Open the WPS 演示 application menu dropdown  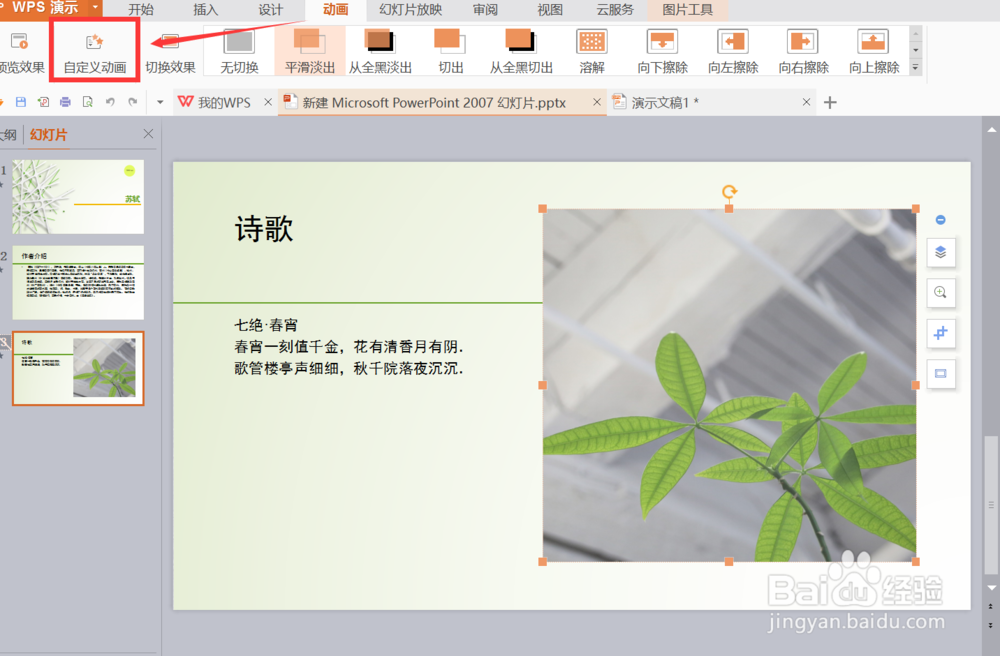(x=95, y=8)
